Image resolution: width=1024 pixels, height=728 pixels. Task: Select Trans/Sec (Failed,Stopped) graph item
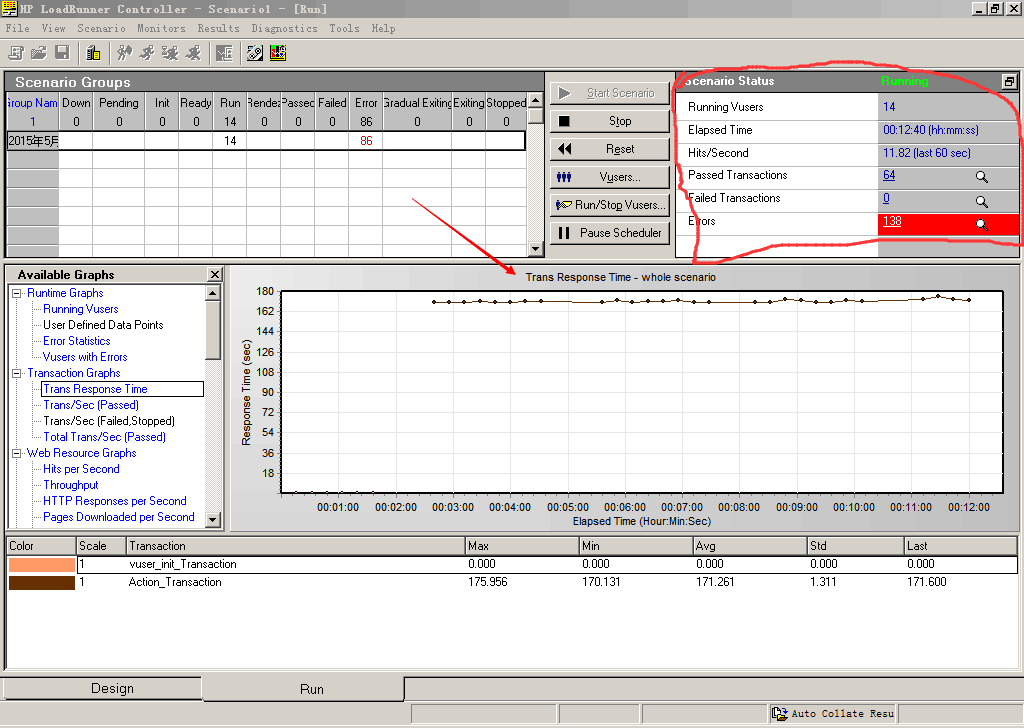(109, 421)
